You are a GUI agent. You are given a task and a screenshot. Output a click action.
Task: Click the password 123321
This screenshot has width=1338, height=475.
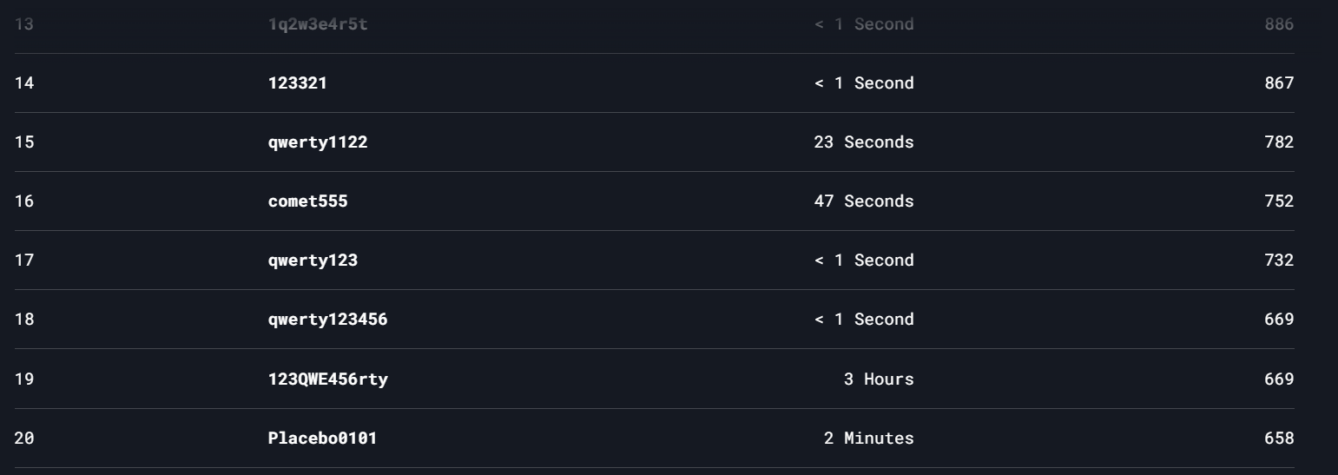click(297, 83)
